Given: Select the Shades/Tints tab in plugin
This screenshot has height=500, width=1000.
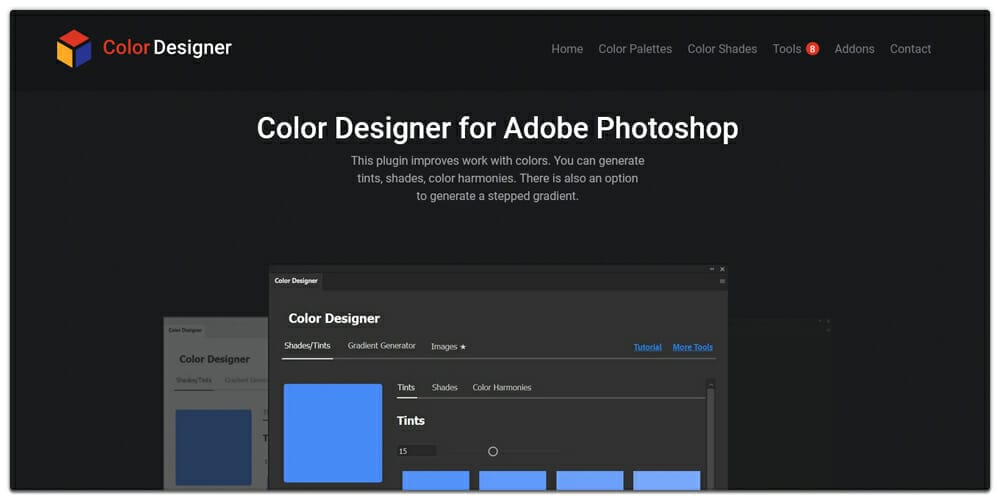Looking at the screenshot, I should point(307,346).
